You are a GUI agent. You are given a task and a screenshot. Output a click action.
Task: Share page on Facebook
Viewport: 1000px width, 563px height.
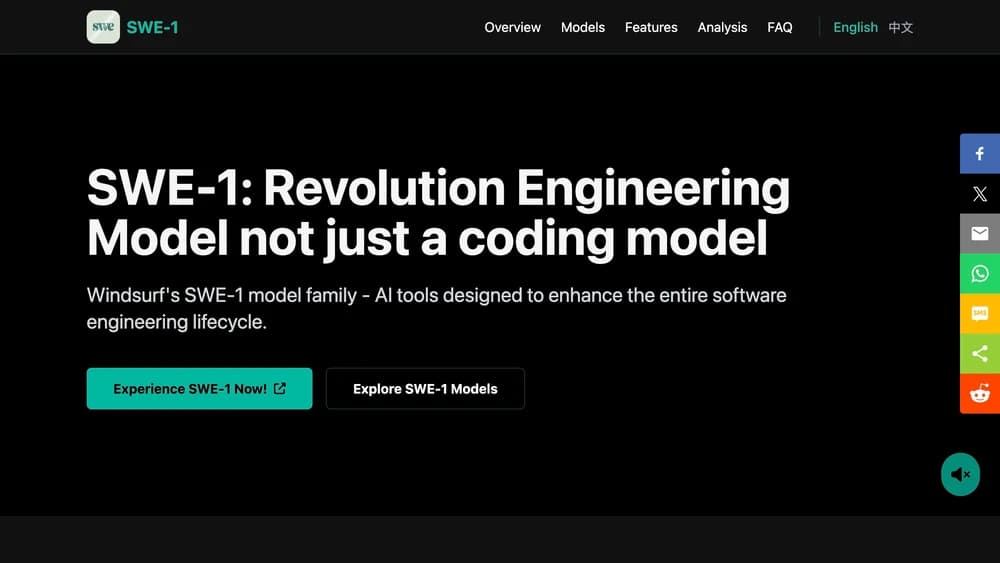(x=980, y=154)
